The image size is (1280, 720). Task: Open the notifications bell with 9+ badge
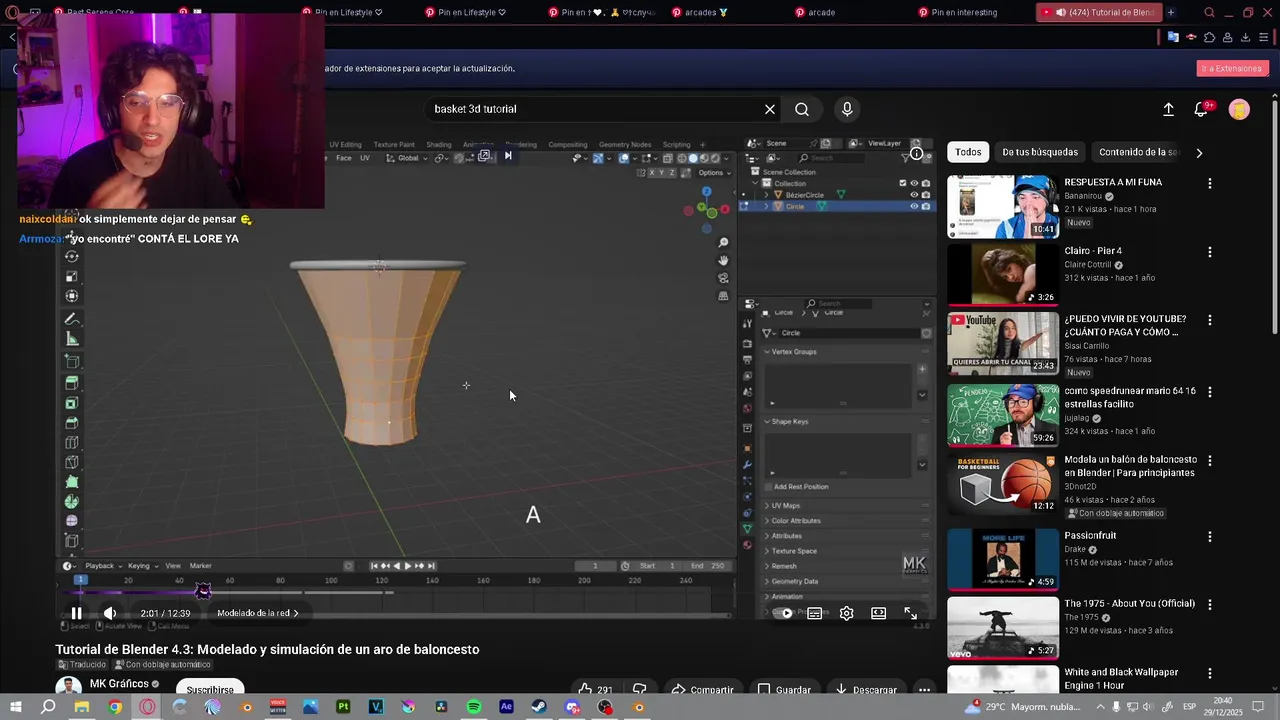click(1202, 109)
